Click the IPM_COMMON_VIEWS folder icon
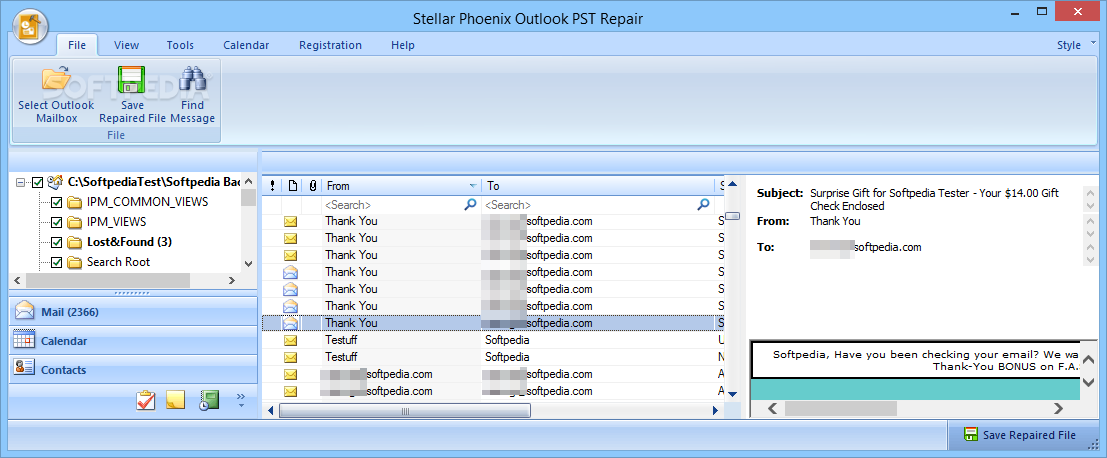This screenshot has width=1107, height=458. pyautogui.click(x=75, y=203)
